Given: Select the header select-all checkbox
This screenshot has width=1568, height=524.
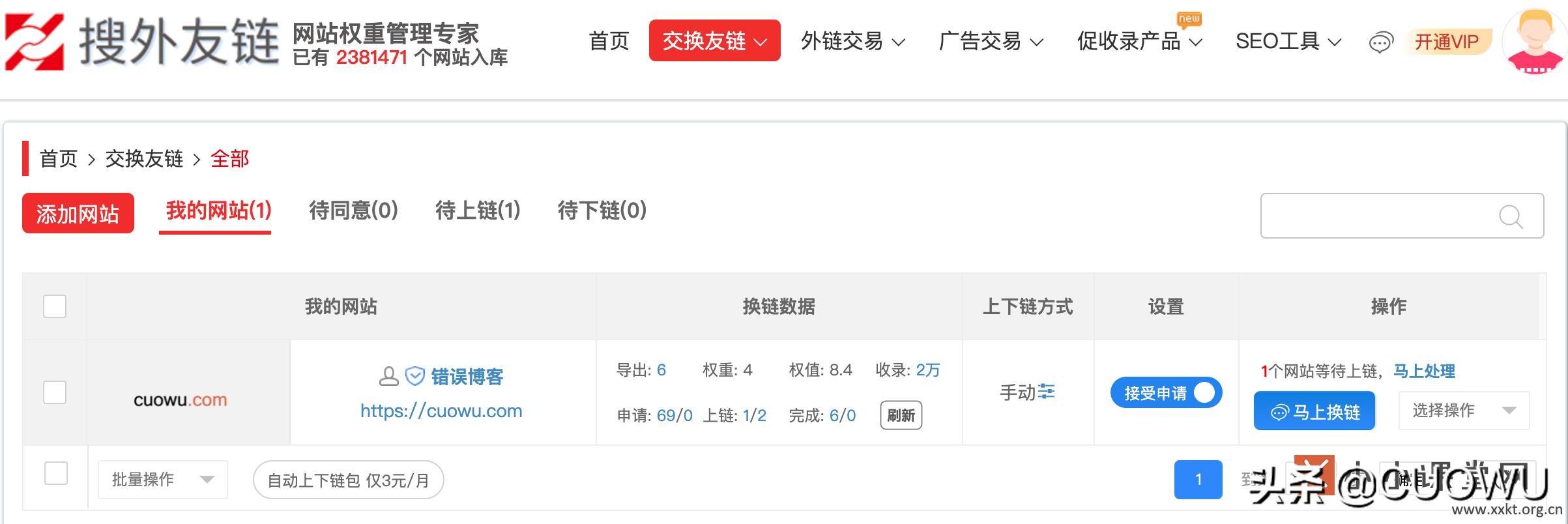Looking at the screenshot, I should 55,306.
